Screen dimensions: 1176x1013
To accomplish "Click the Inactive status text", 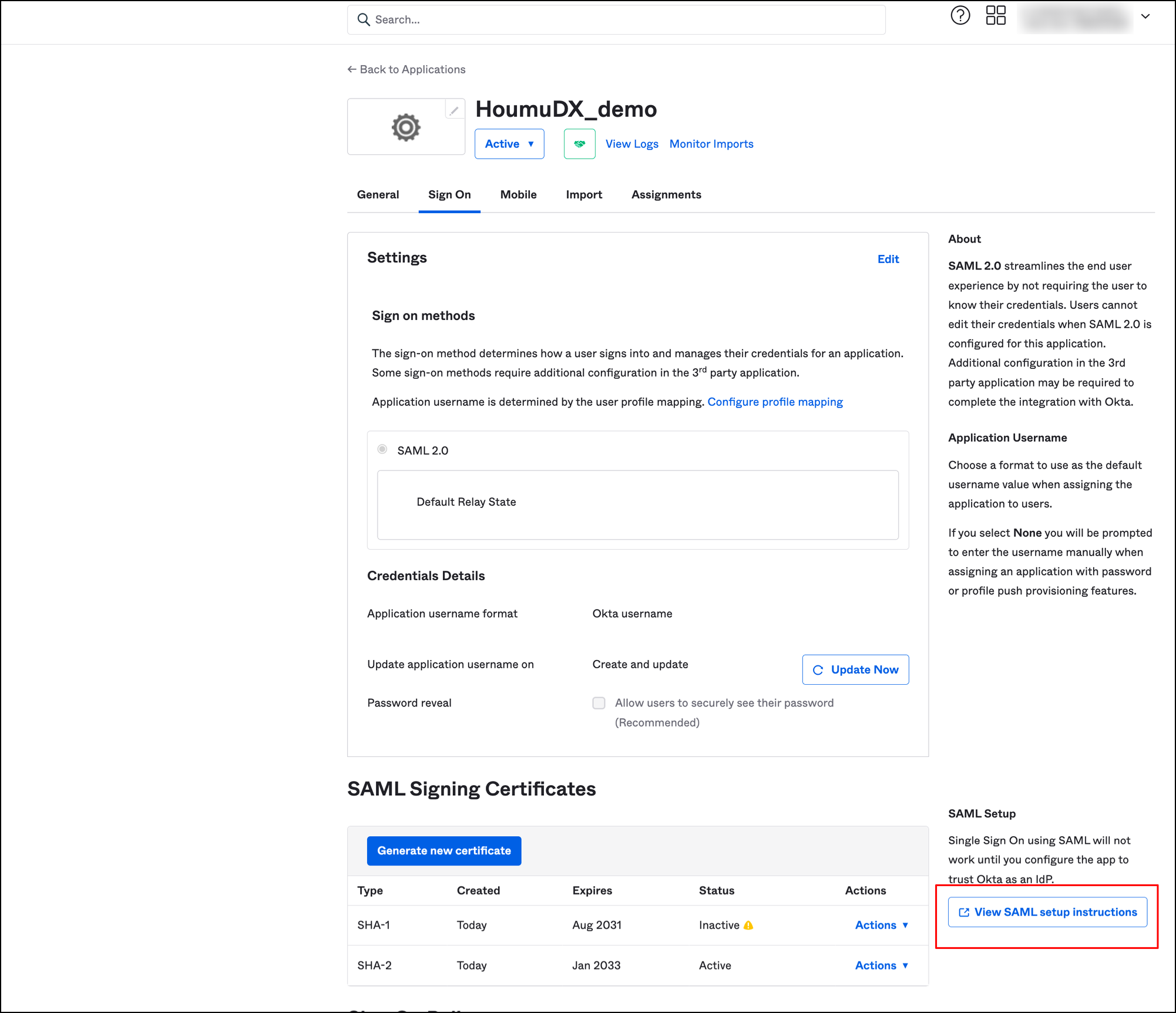I will coord(719,926).
